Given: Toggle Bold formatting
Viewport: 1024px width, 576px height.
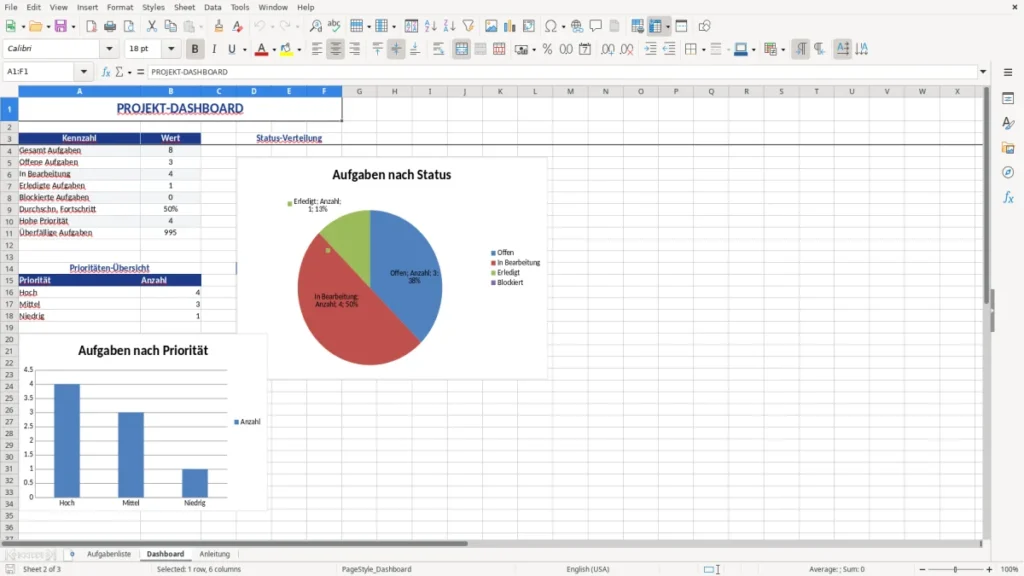Looking at the screenshot, I should 195,49.
